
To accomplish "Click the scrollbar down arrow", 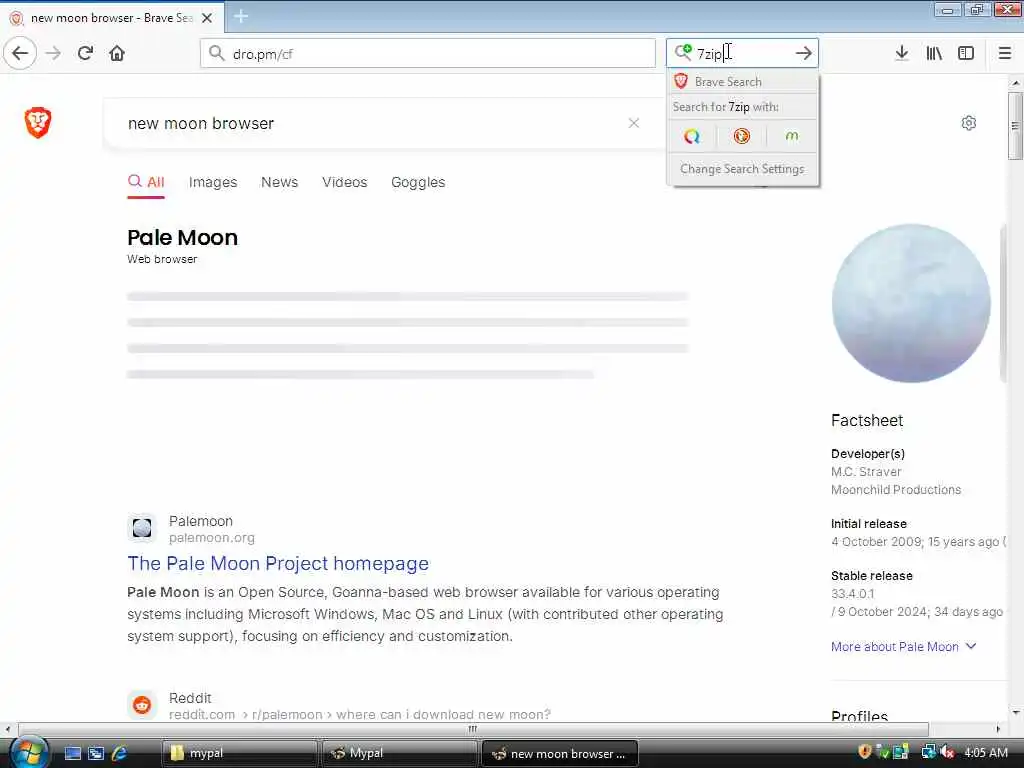I will coord(1015,712).
